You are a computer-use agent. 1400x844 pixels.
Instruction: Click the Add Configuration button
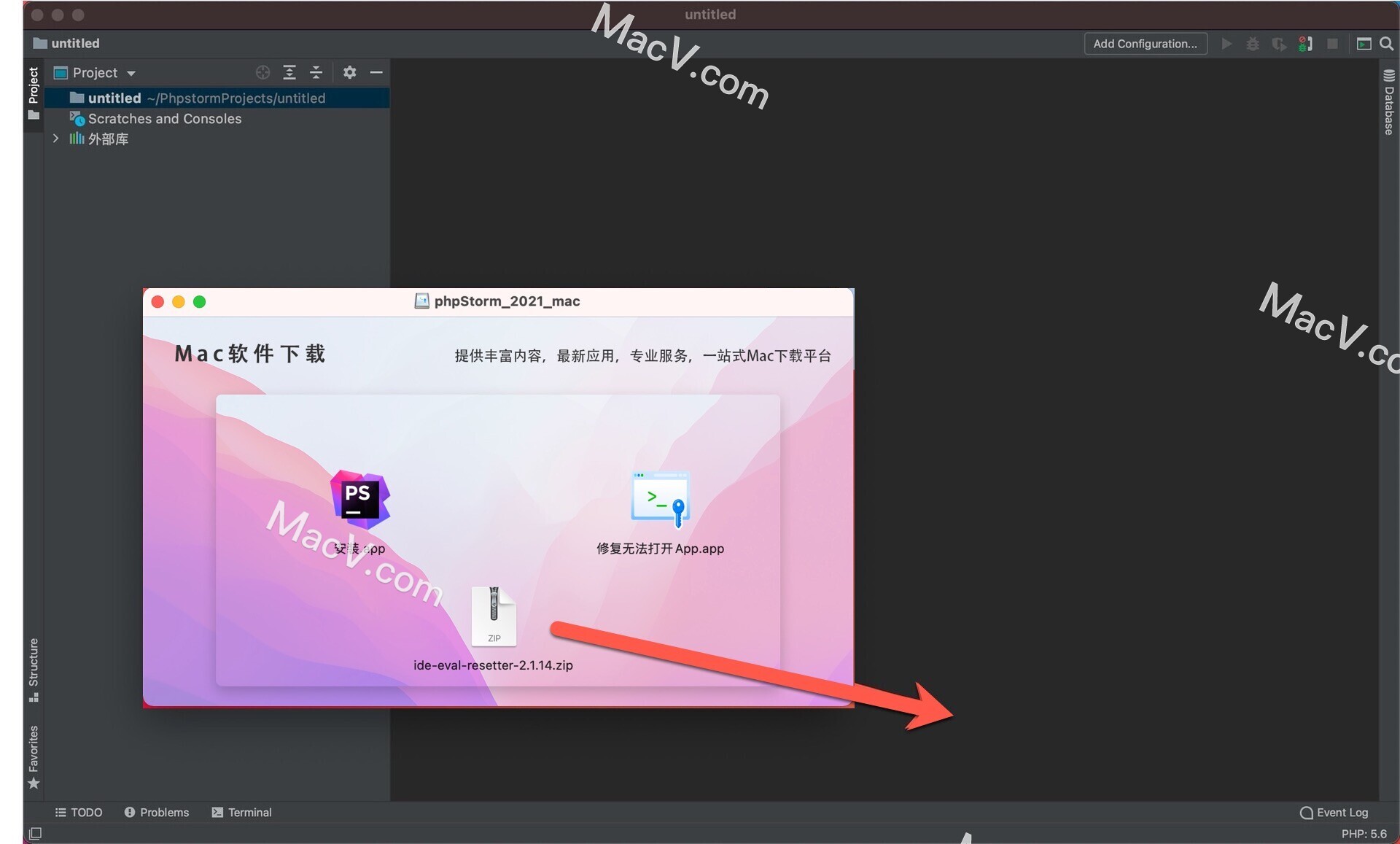[x=1145, y=44]
